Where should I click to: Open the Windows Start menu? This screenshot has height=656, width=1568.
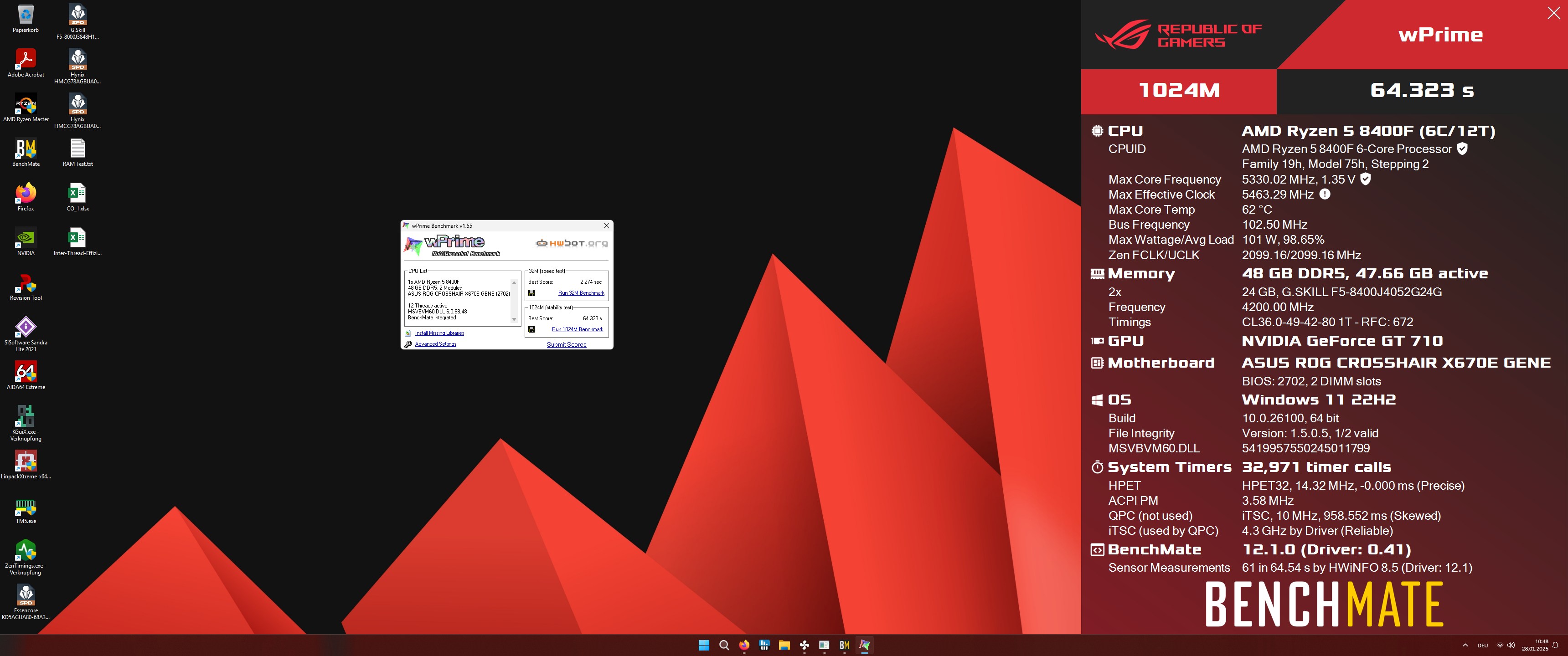704,645
